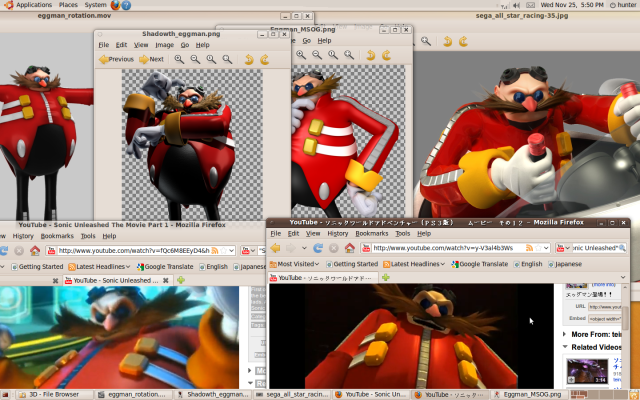Open new tab in front Firefox window

385,278
